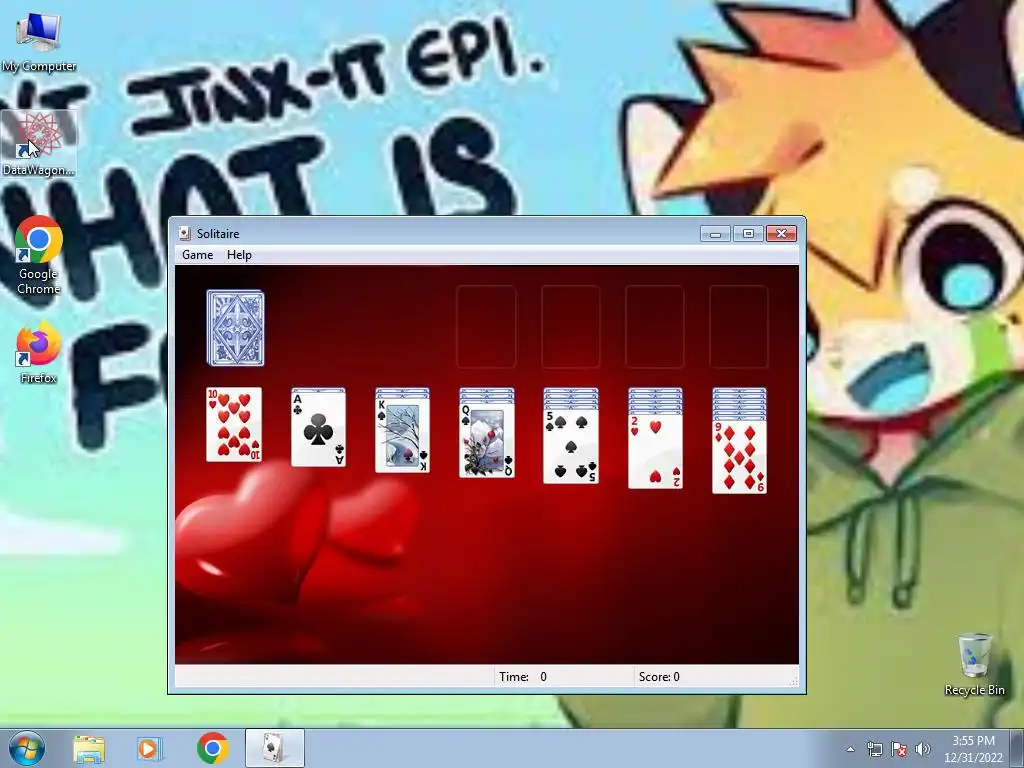Click the Show Desktop button
Image resolution: width=1024 pixels, height=768 pixels.
click(1017, 749)
